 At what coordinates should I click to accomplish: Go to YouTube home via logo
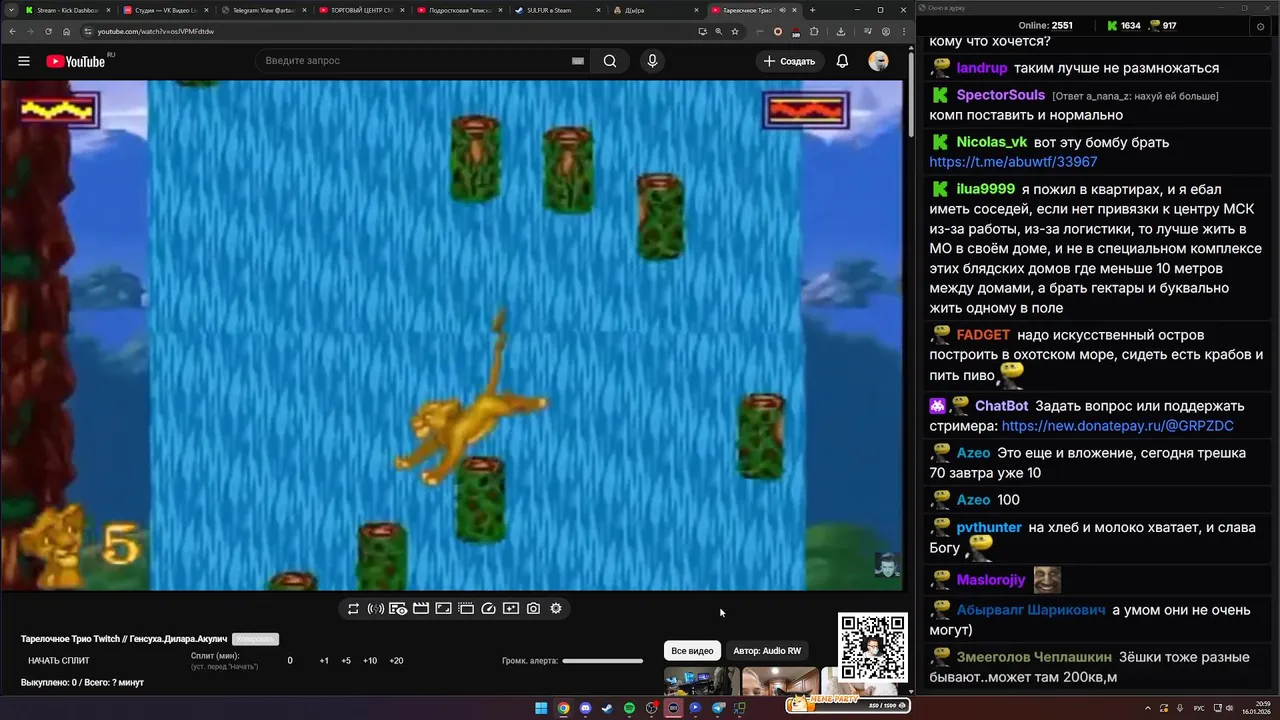pyautogui.click(x=75, y=61)
